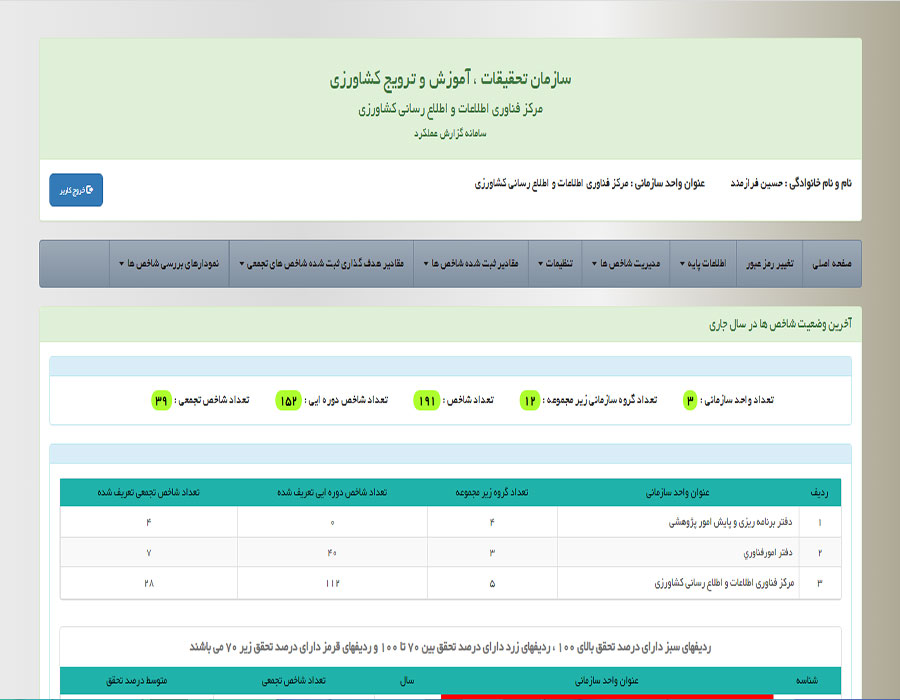This screenshot has height=700, width=900.
Task: Expand the اطلاعات پایه dropdown menu
Action: (x=703, y=263)
